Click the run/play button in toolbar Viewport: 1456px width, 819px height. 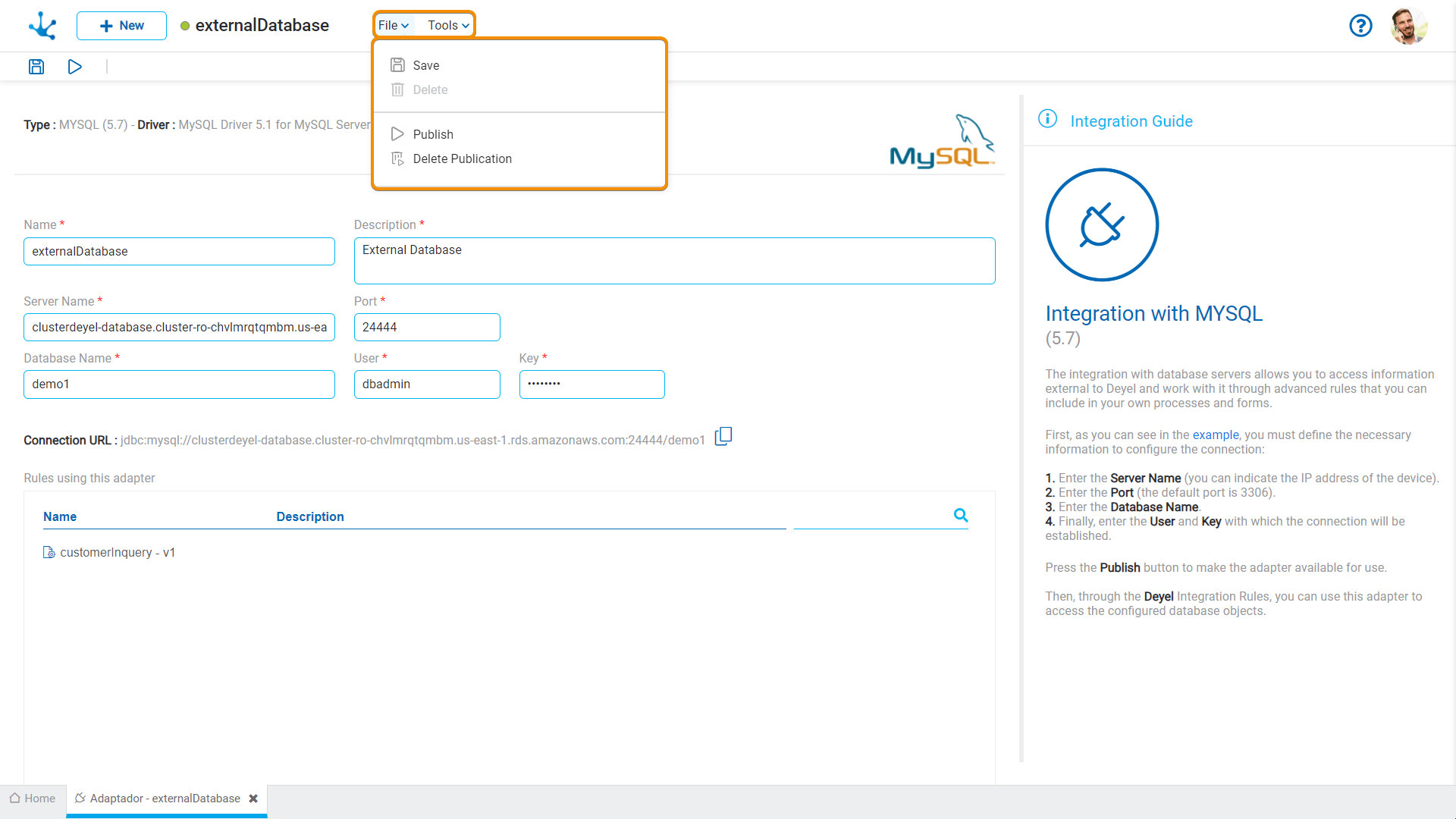(x=75, y=67)
